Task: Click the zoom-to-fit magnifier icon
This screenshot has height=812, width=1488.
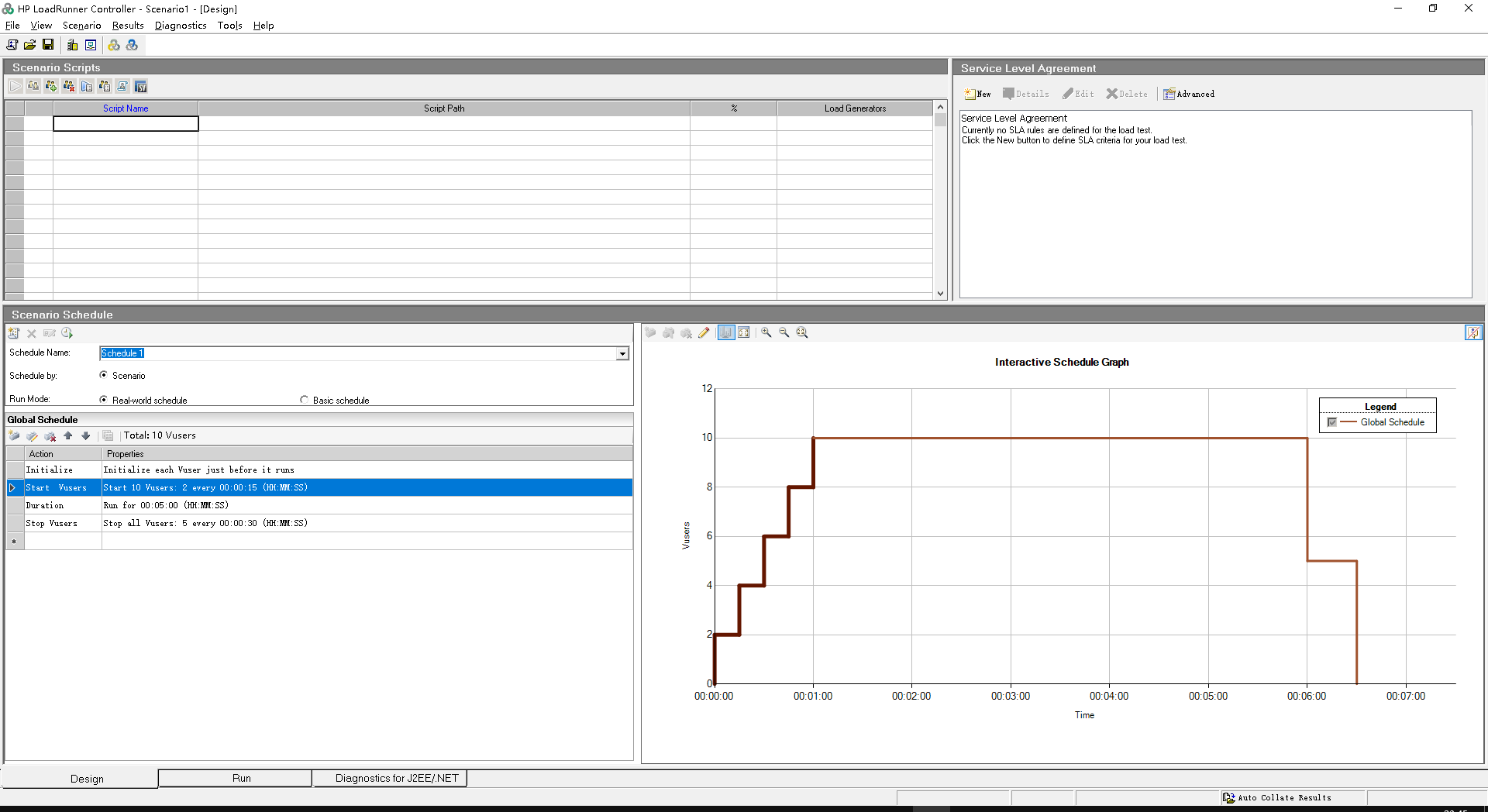Action: pos(802,332)
